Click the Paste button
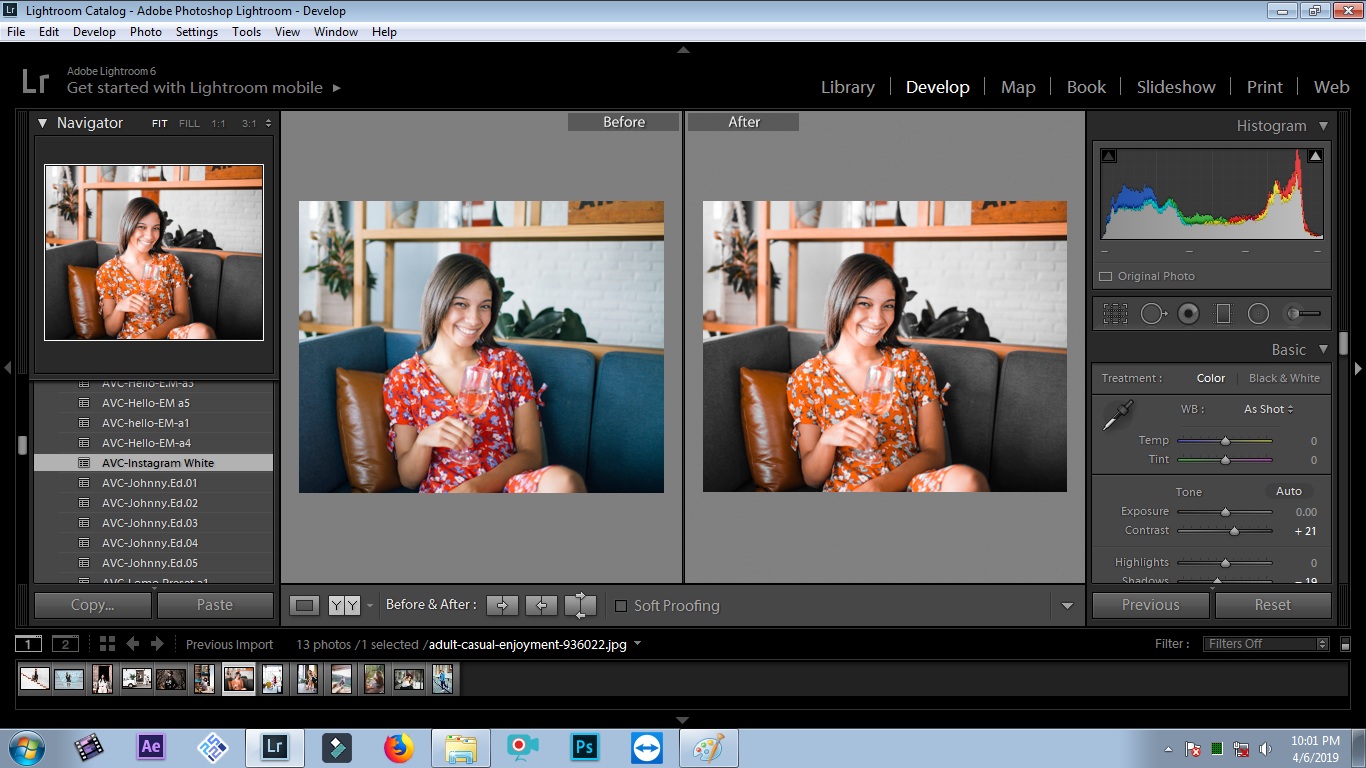 [215, 605]
